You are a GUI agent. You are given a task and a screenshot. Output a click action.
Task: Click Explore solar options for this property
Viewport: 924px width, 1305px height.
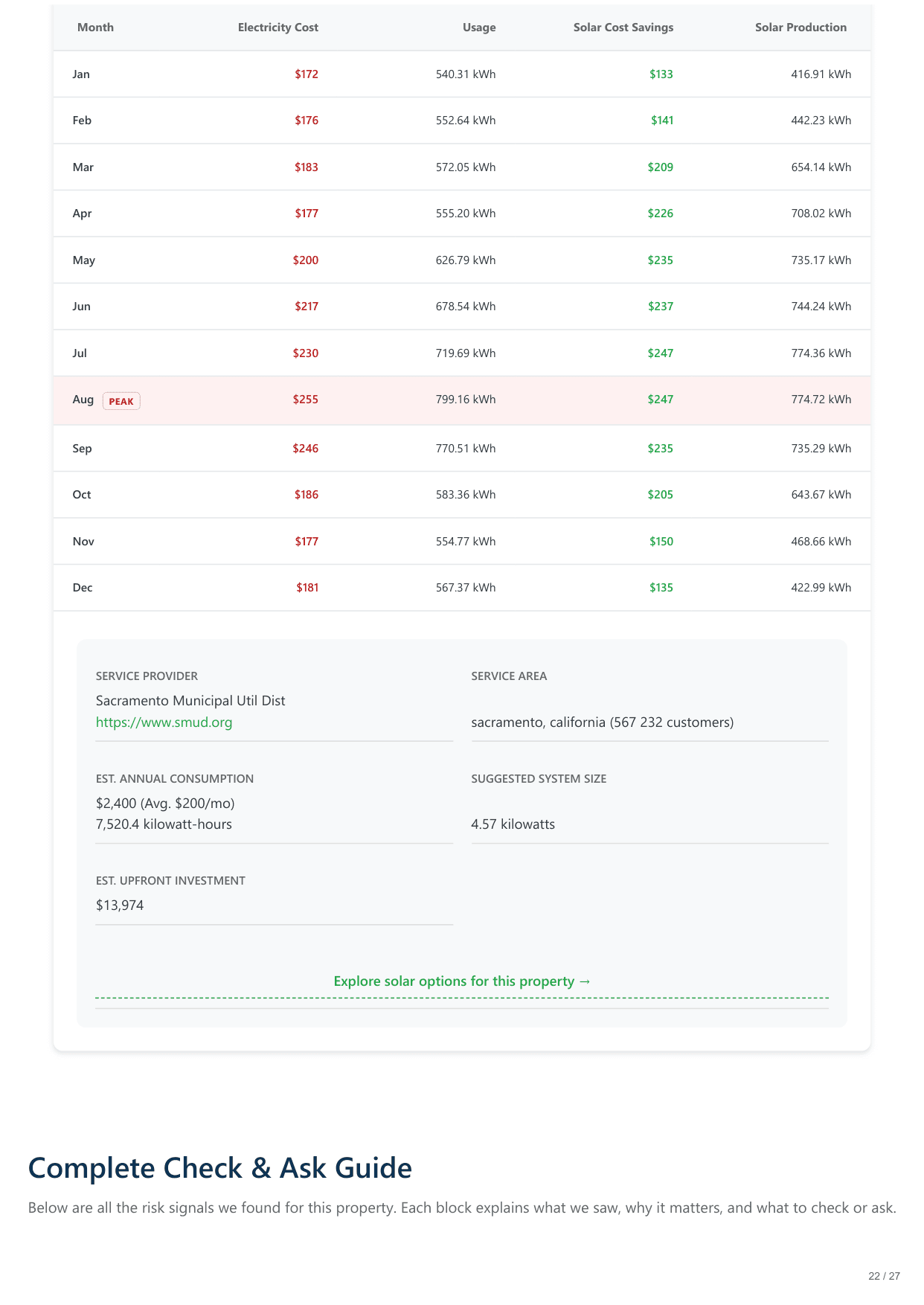pyautogui.click(x=462, y=981)
